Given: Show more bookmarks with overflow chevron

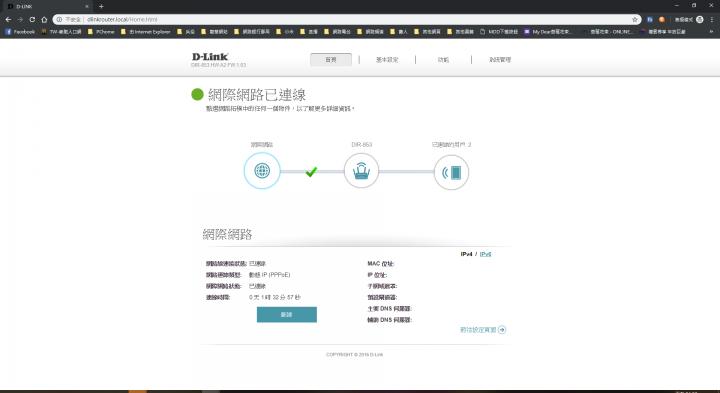Looking at the screenshot, I should click(712, 32).
